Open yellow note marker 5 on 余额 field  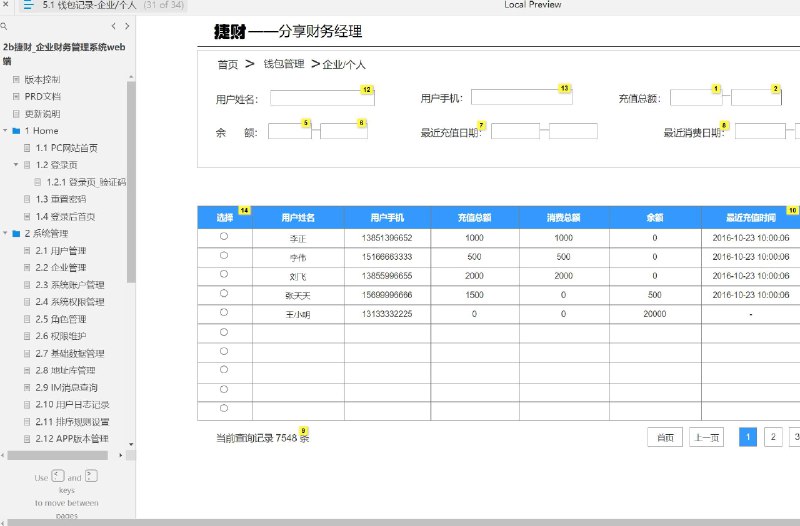coord(306,123)
